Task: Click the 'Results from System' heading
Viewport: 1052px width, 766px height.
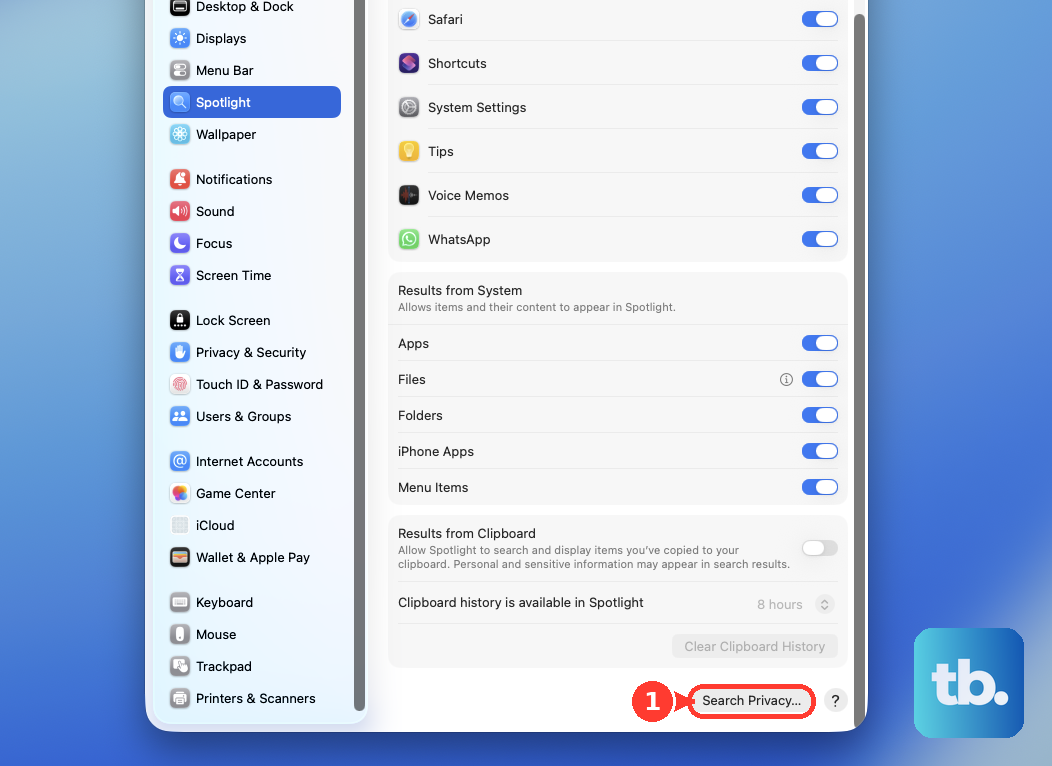Action: [460, 290]
